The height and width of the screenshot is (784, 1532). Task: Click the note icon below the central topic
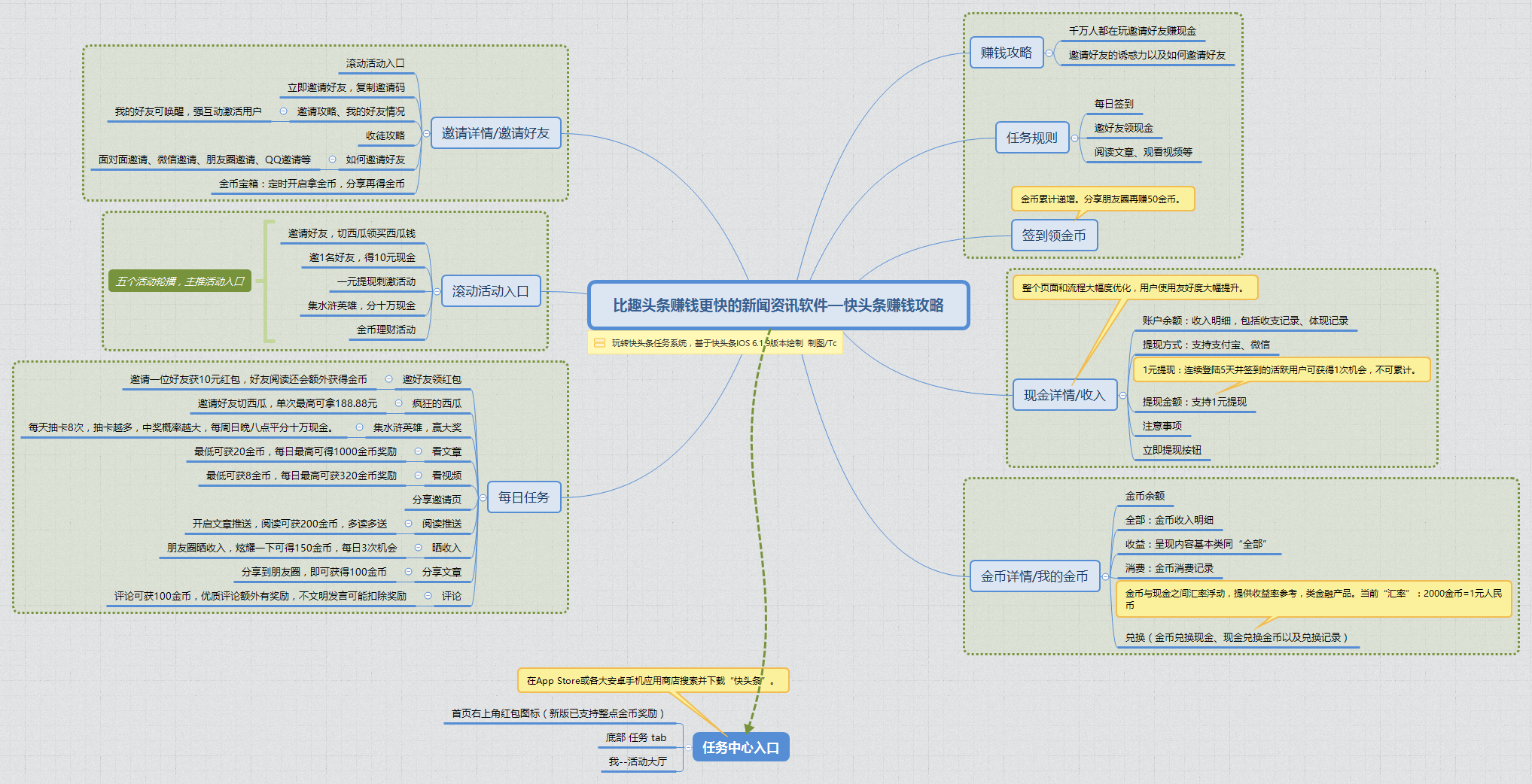pos(599,343)
